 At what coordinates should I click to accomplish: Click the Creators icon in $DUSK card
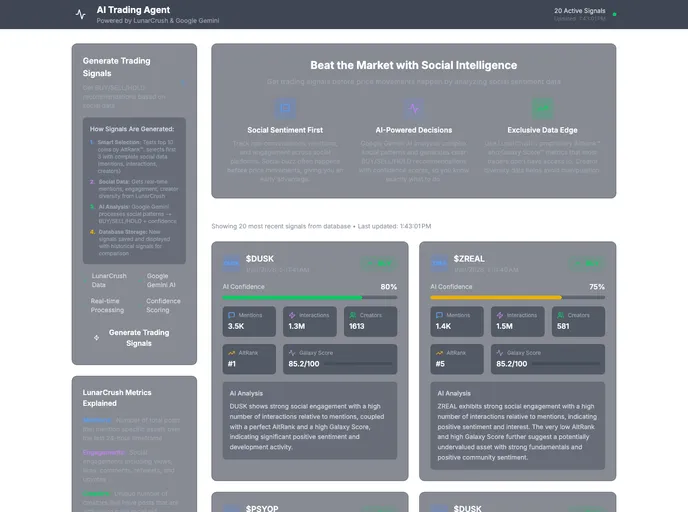[x=352, y=315]
